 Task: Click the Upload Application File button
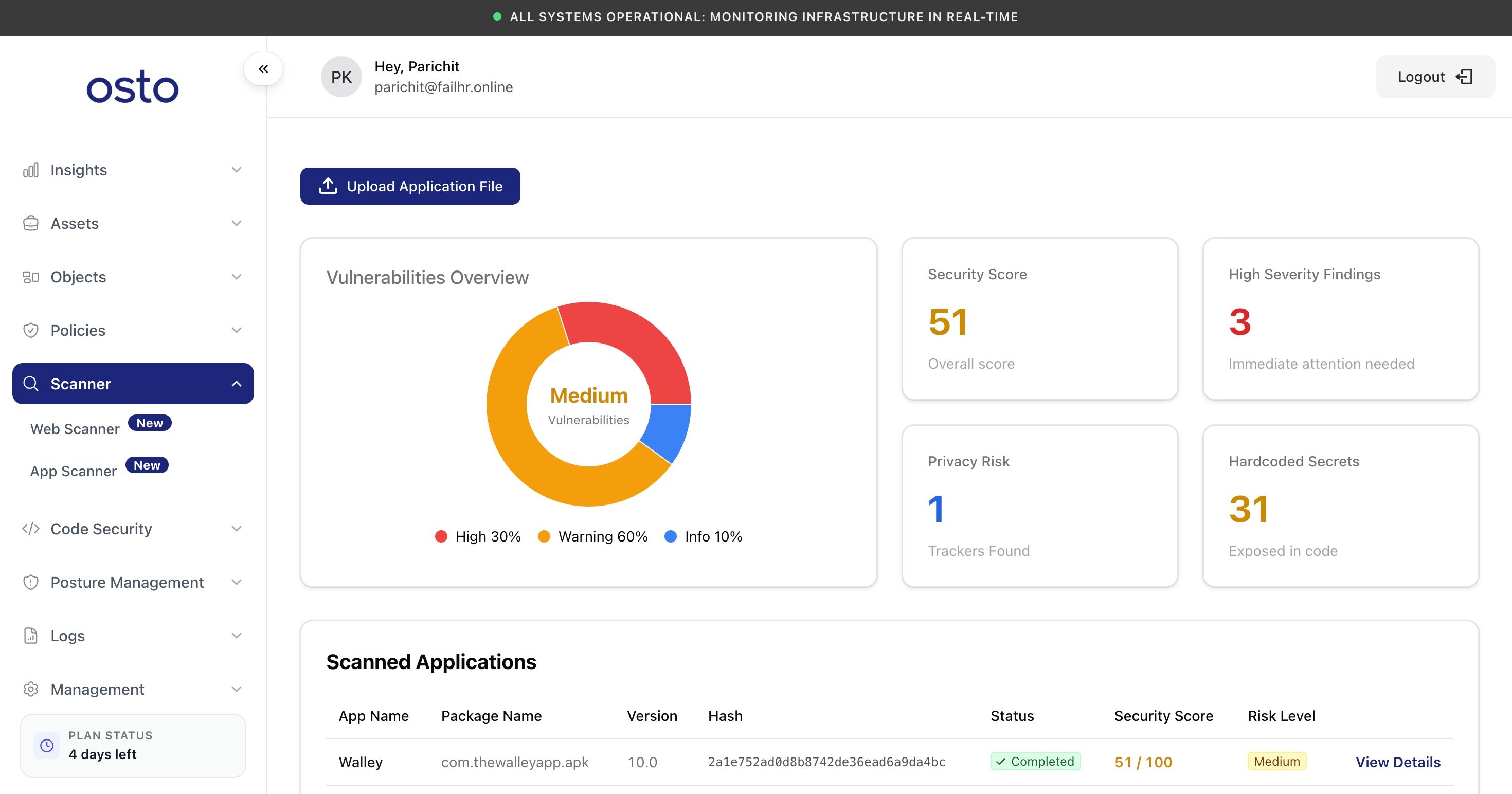[410, 186]
